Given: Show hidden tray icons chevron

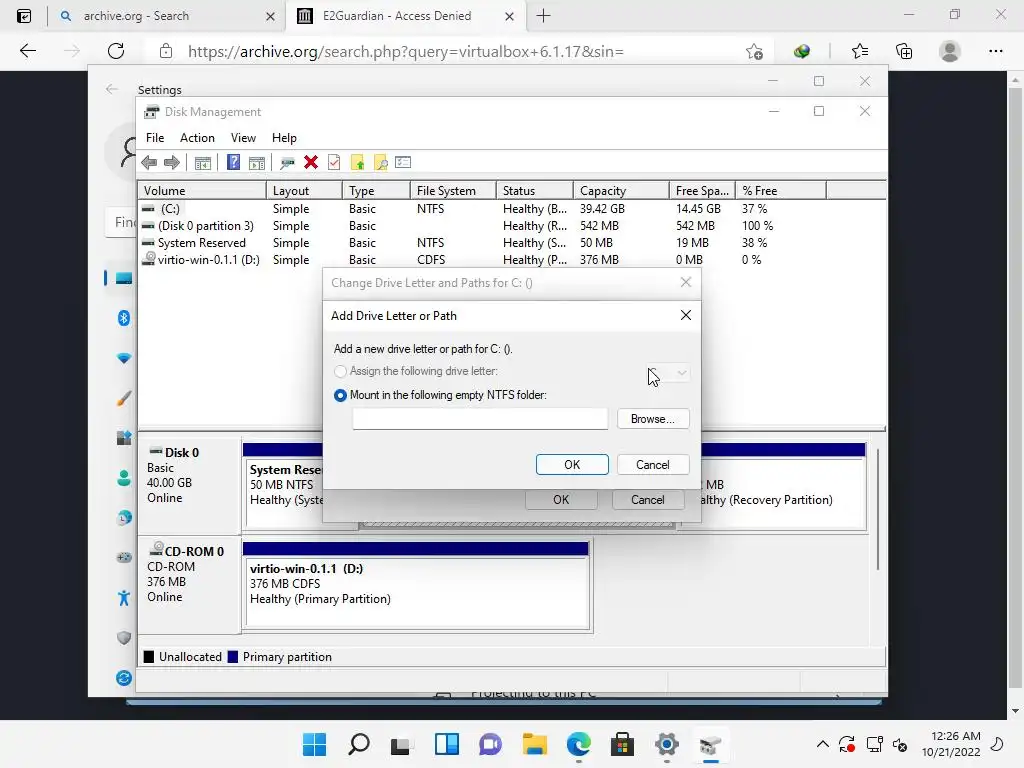Looking at the screenshot, I should [x=823, y=744].
